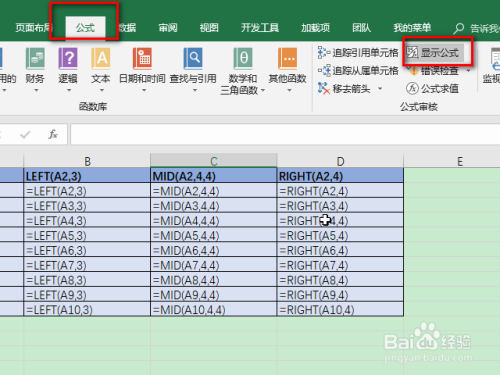Select column B header
Viewport: 500px width, 375px height.
click(87, 161)
